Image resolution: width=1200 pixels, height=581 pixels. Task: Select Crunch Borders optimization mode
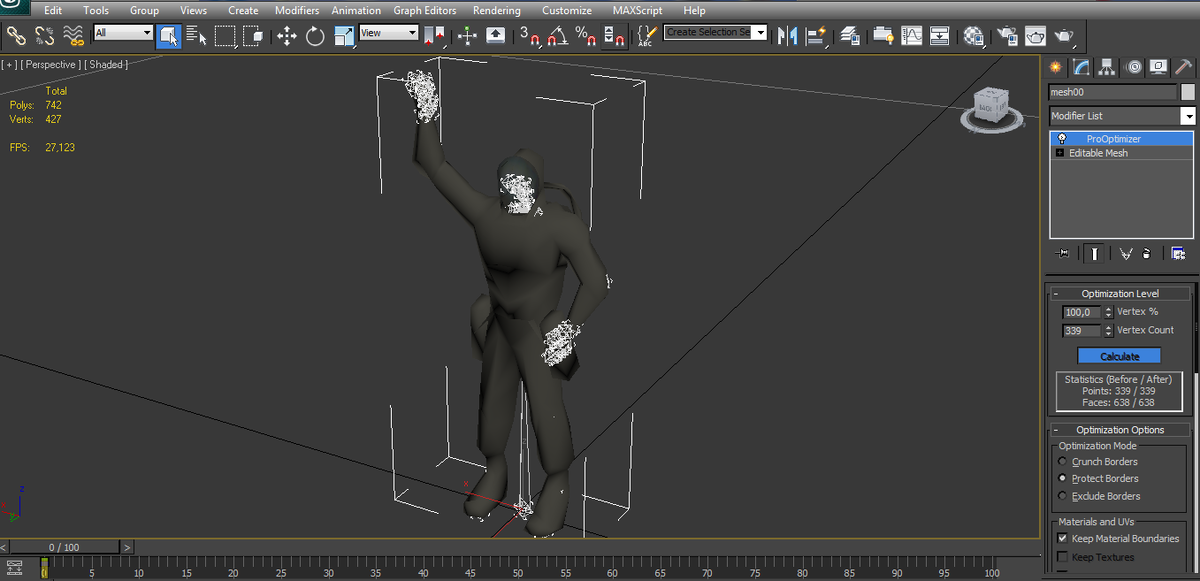1063,462
